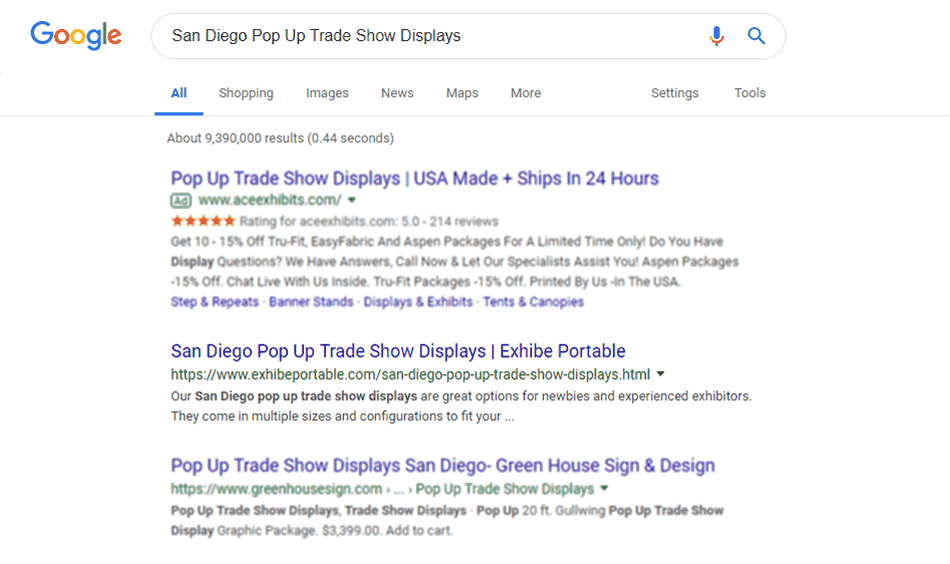This screenshot has width=950, height=564.
Task: Open the Banner Stands sitelink
Action: click(311, 302)
